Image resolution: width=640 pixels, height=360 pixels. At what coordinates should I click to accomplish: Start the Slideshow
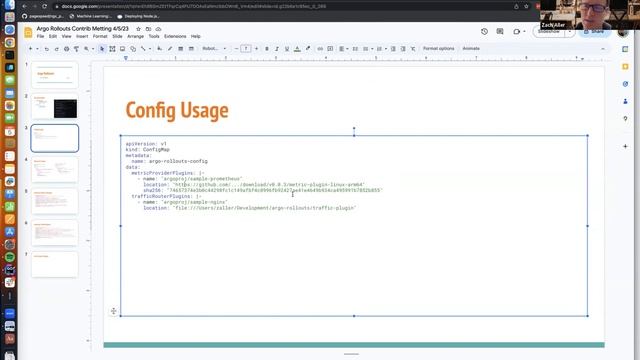(x=549, y=31)
